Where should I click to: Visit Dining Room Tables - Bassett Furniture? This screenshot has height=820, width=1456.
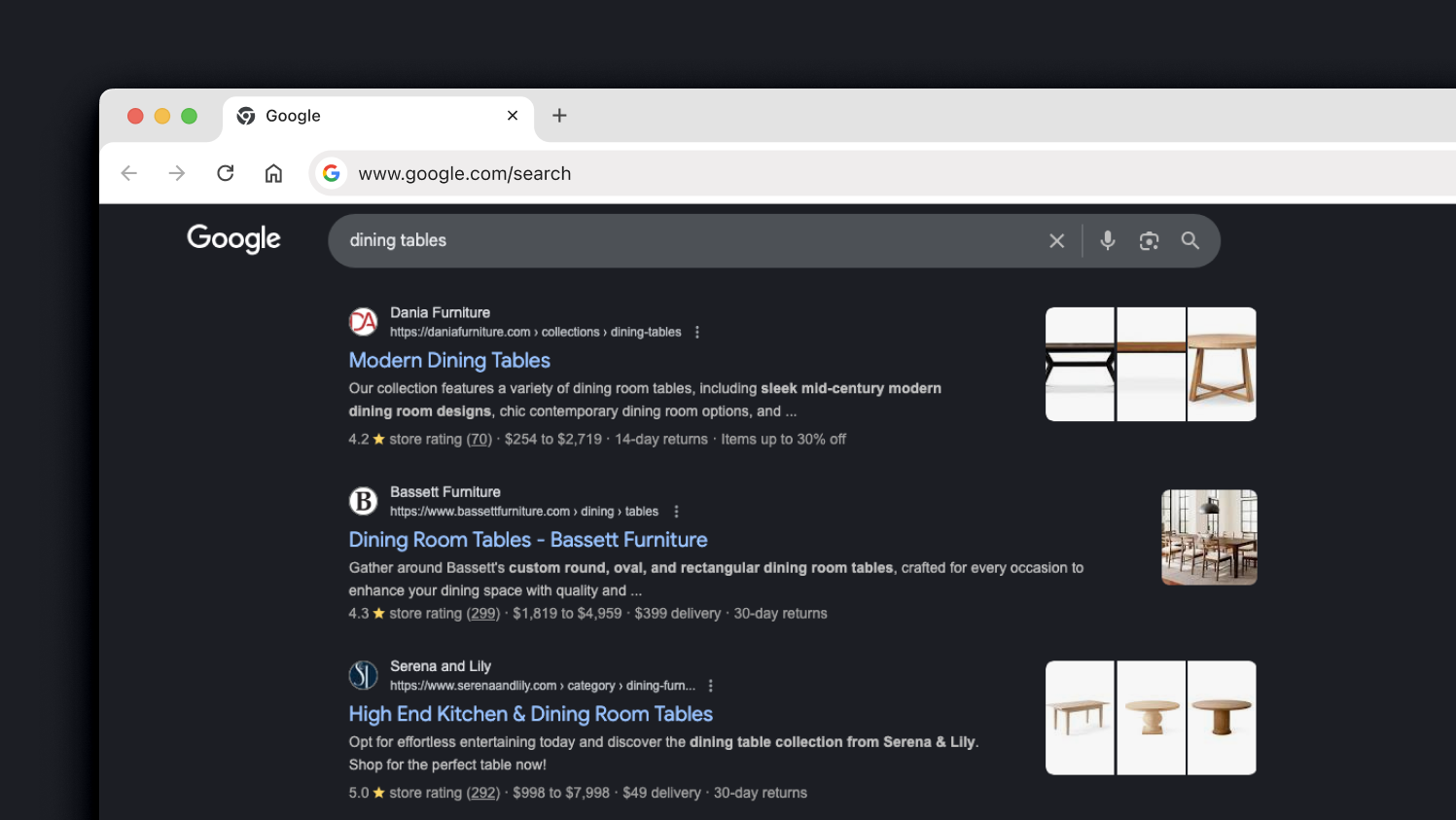point(528,539)
